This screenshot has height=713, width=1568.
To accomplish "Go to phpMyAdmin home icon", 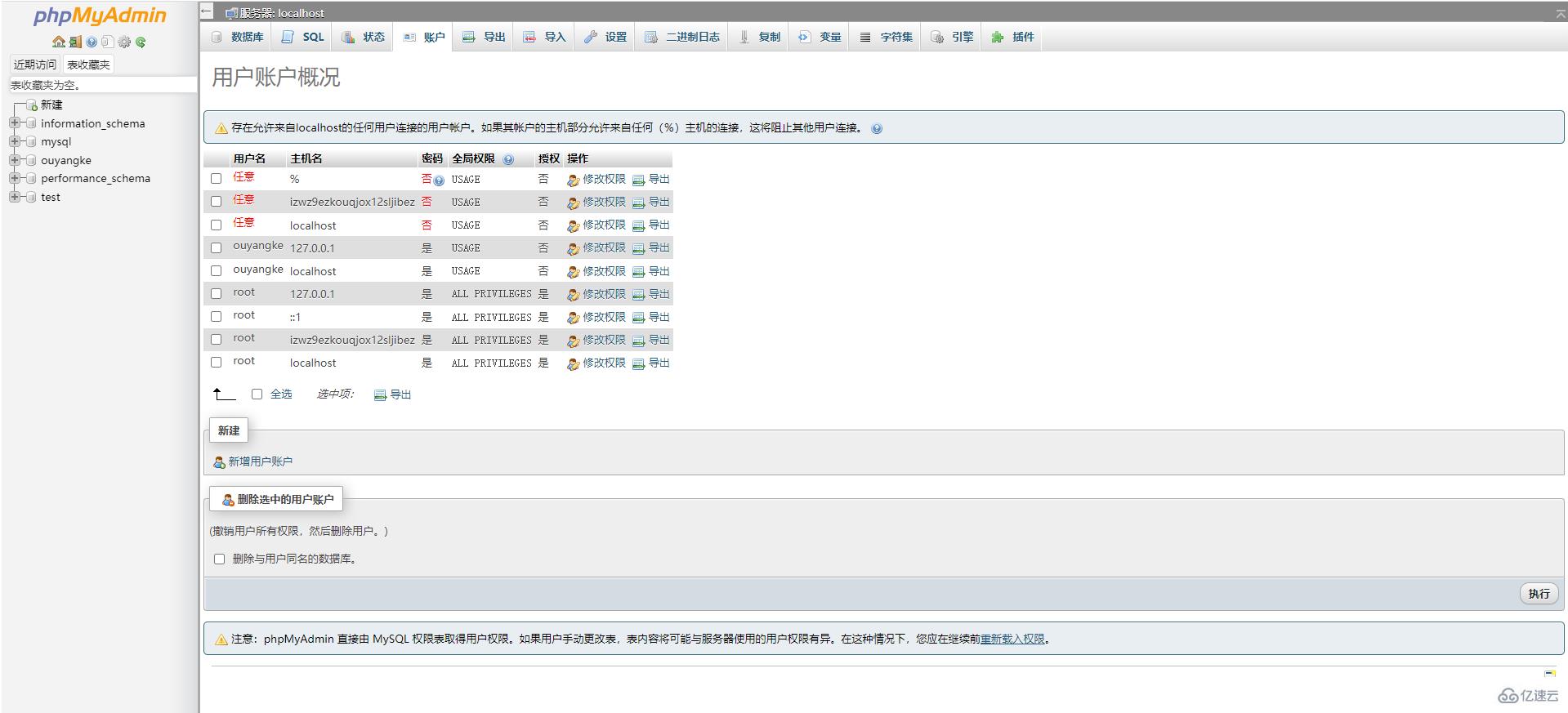I will click(x=59, y=42).
